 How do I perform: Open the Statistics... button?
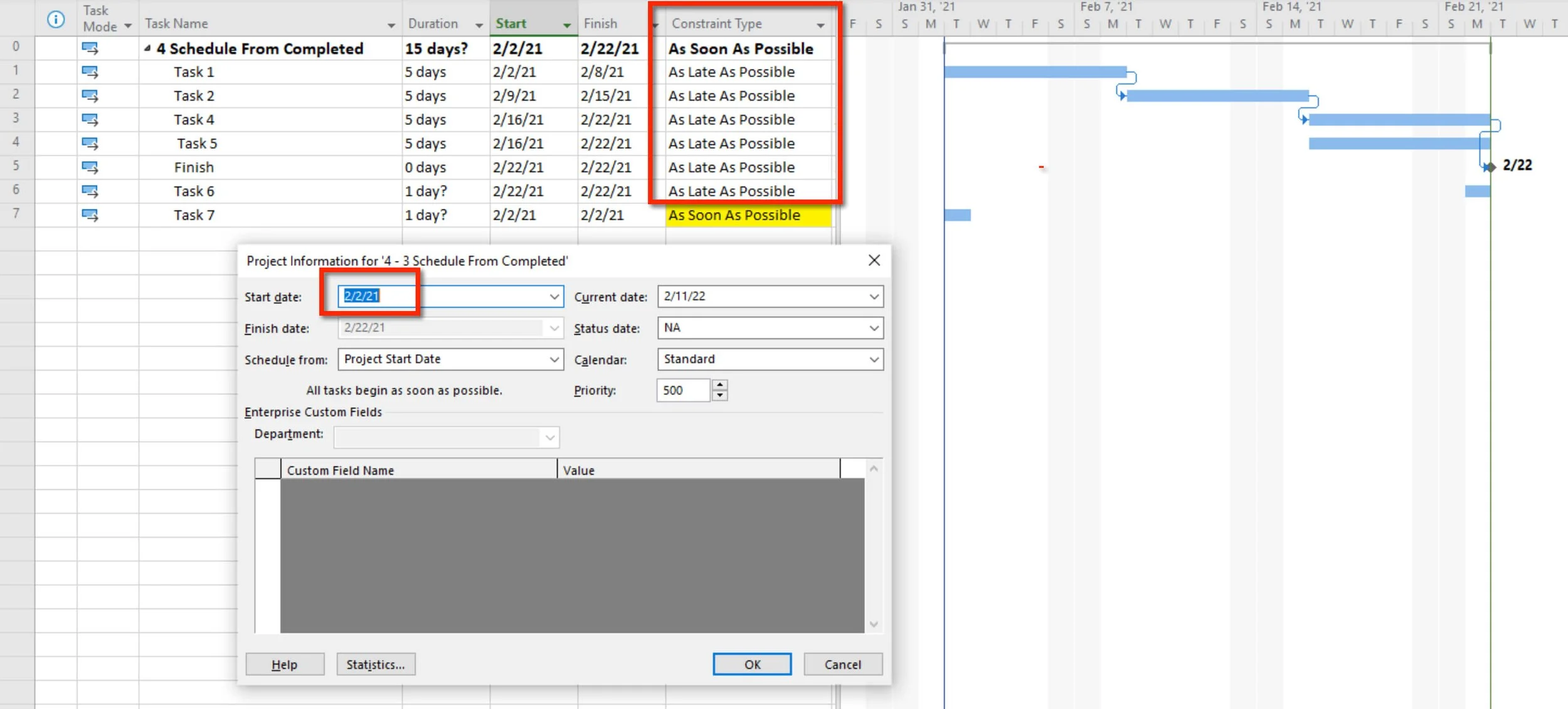(376, 664)
